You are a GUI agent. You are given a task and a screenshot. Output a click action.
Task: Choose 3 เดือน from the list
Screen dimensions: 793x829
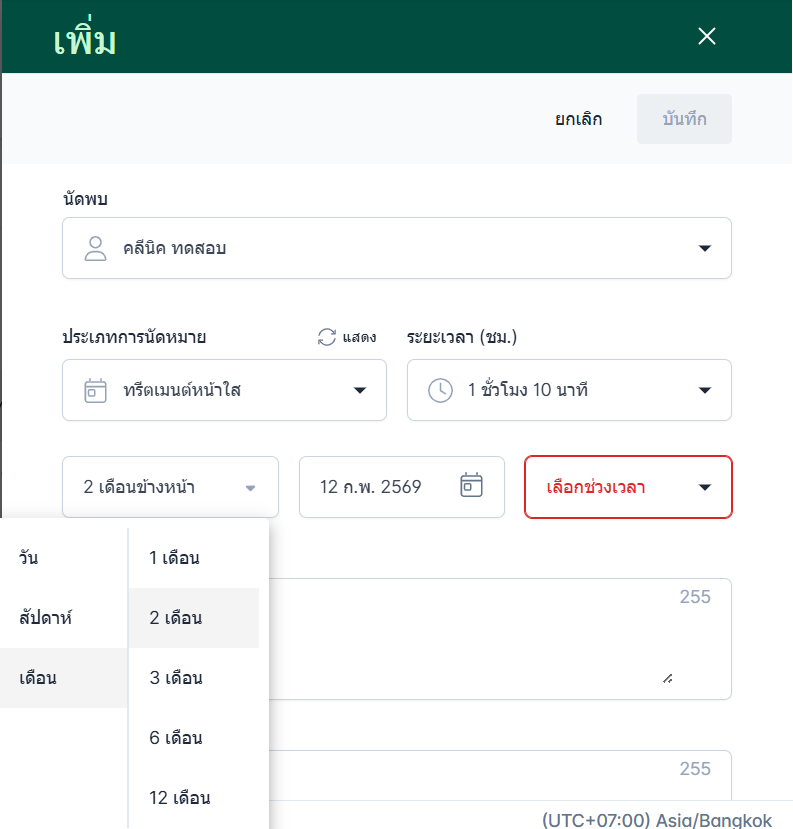coord(176,678)
